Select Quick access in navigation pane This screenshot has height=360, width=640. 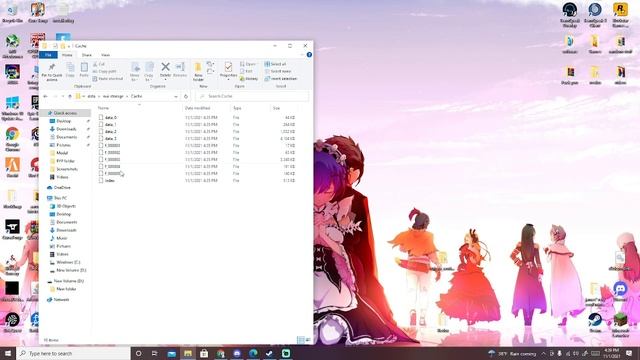coord(65,113)
